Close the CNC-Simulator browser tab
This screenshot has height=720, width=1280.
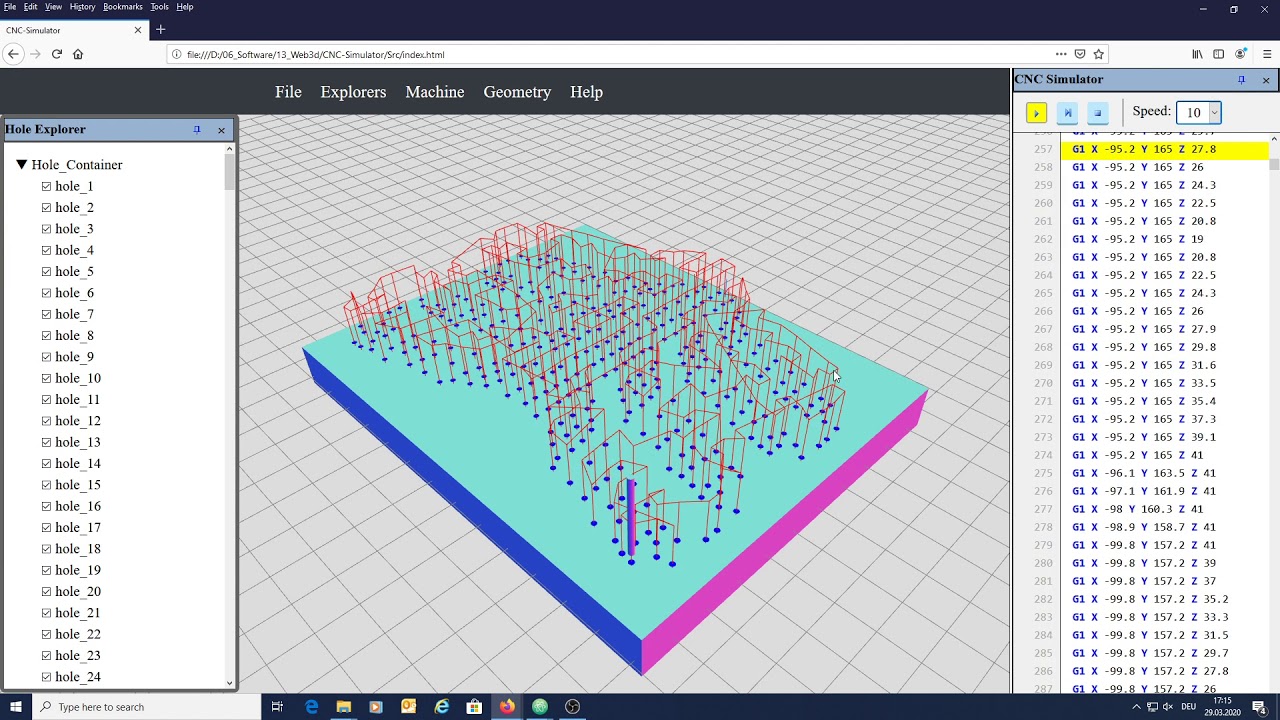(x=138, y=30)
